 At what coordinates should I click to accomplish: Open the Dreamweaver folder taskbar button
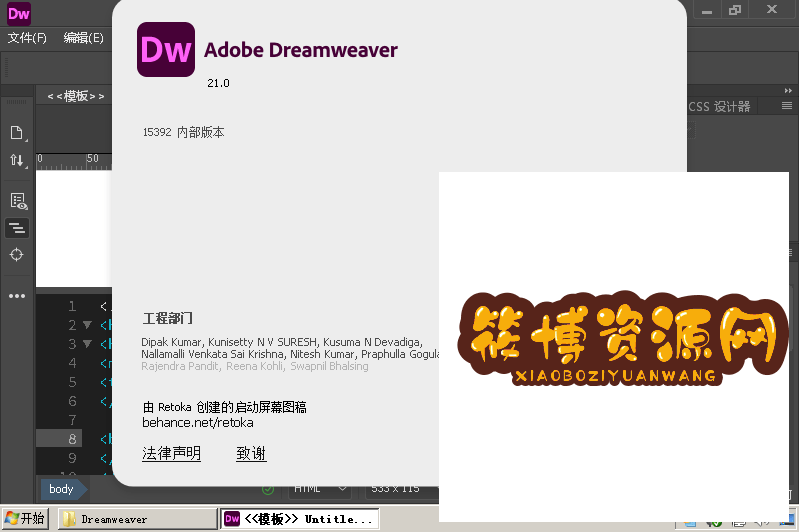click(x=138, y=519)
